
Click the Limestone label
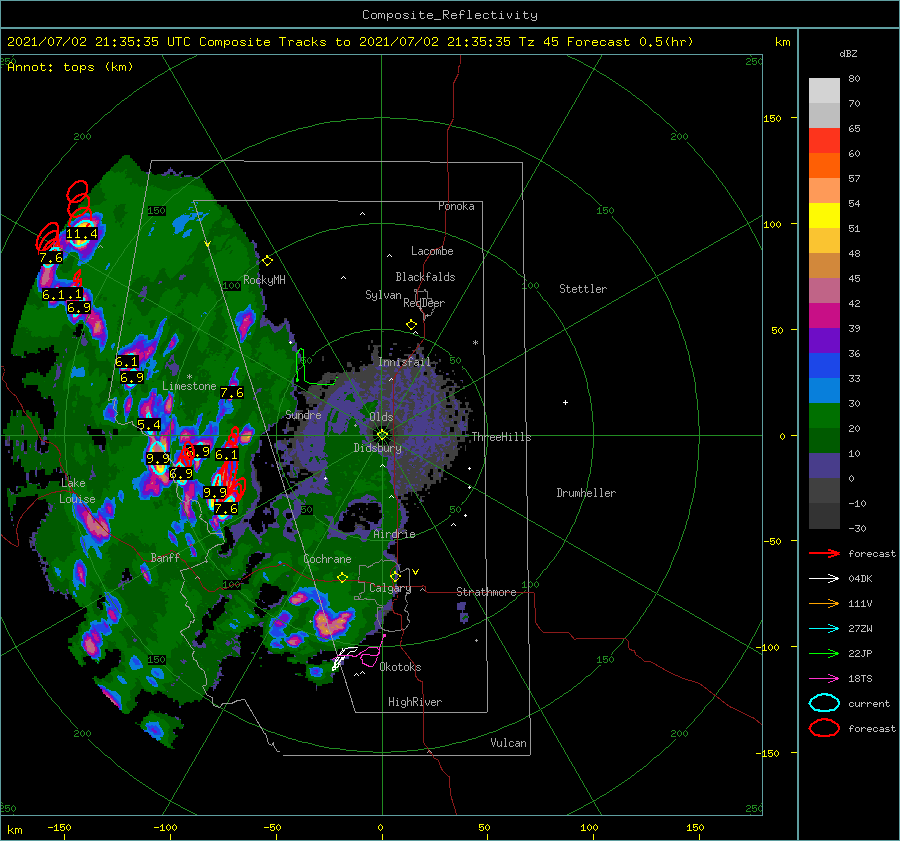pos(189,386)
